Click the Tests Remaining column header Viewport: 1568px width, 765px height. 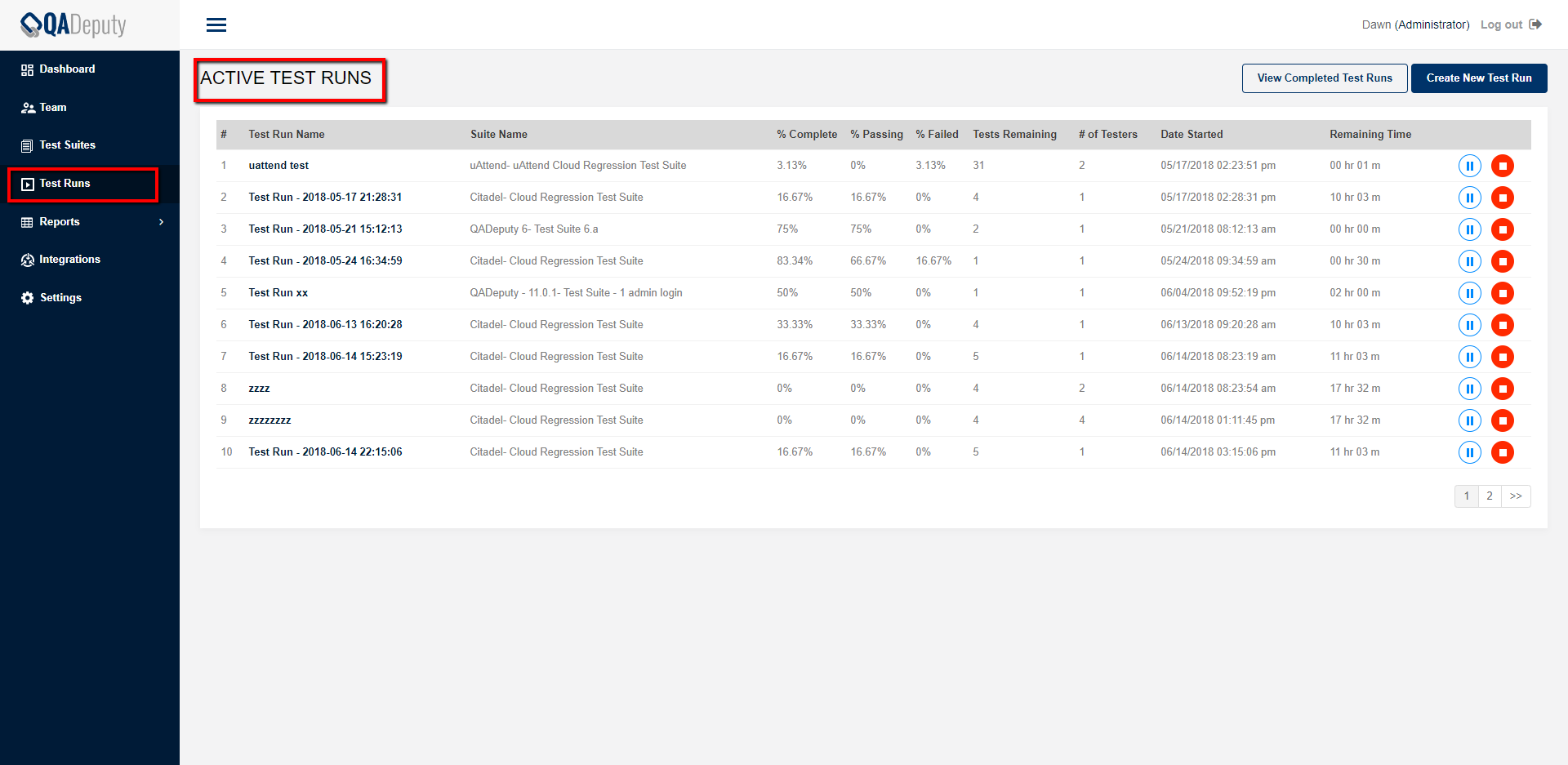pos(1014,135)
